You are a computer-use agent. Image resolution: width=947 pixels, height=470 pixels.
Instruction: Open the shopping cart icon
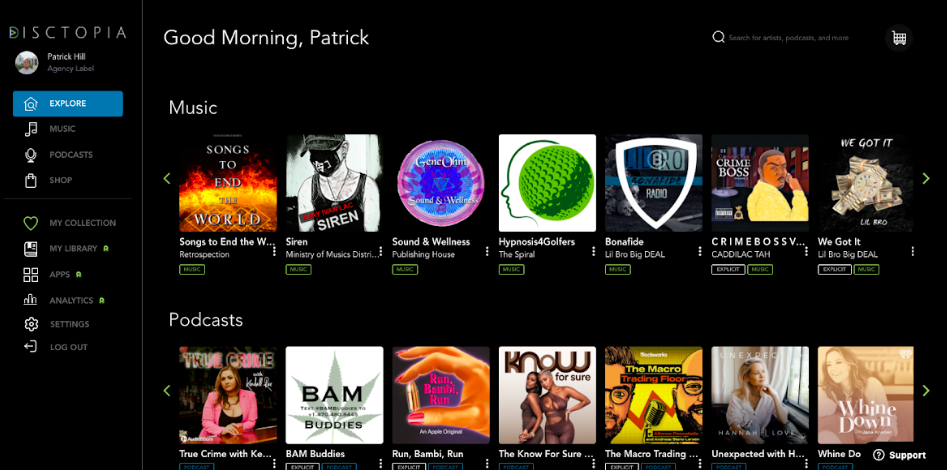point(899,38)
